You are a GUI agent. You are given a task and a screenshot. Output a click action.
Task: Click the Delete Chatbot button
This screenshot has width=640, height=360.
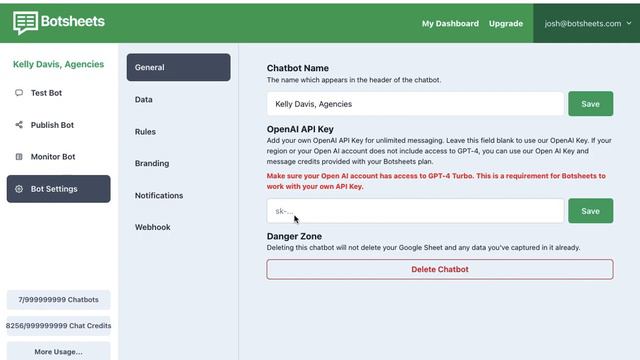[x=440, y=269]
